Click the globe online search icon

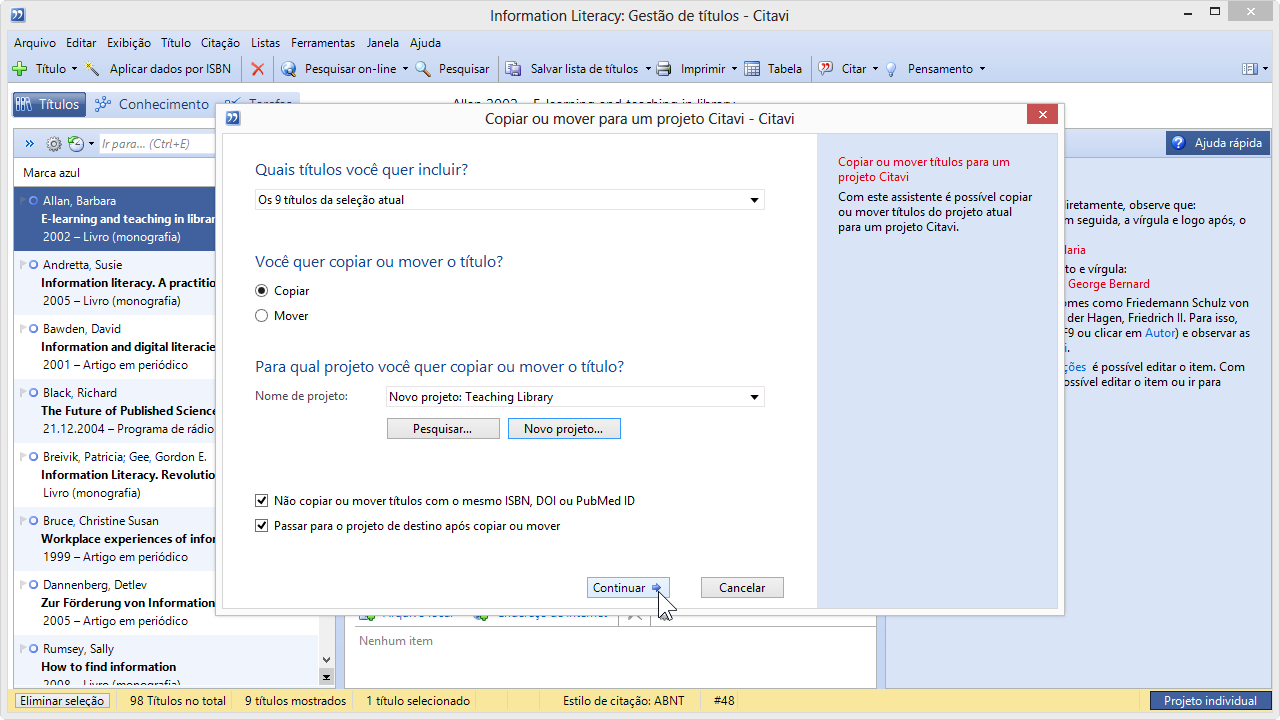[x=289, y=69]
